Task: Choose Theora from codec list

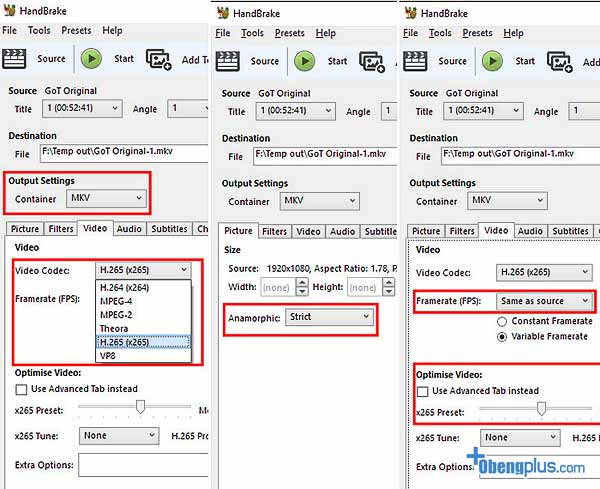Action: (x=143, y=329)
